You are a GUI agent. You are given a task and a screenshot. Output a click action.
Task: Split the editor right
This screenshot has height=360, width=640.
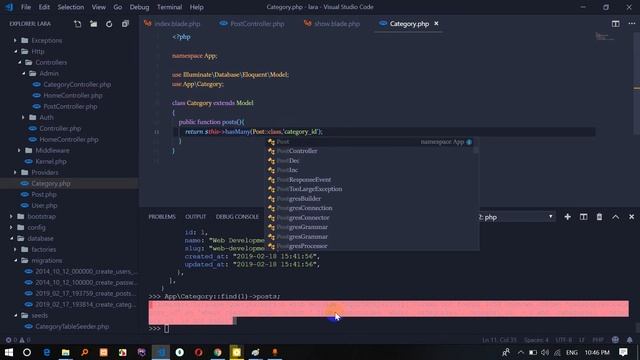coord(616,24)
